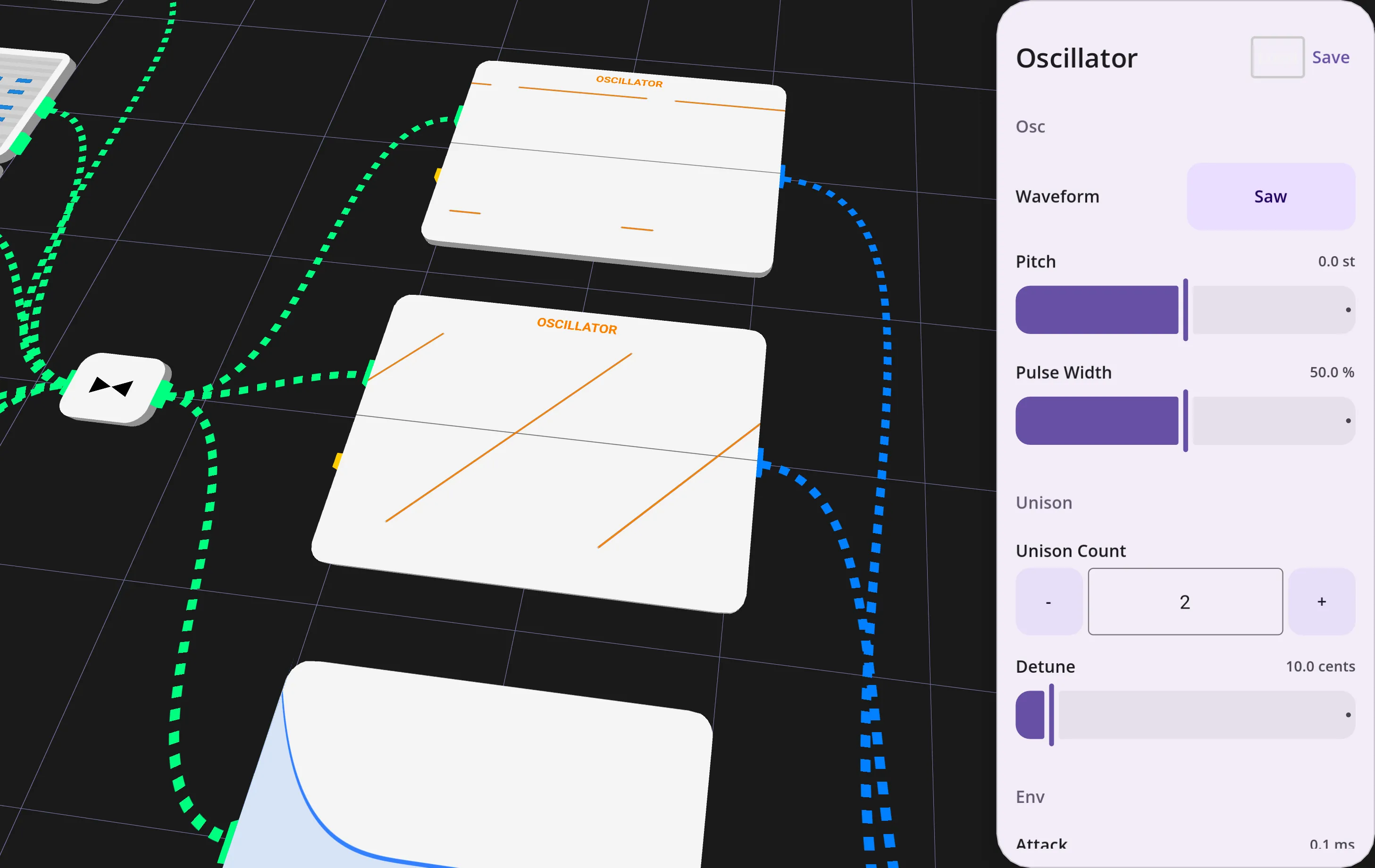Click the Pulse Width slider track
Screen dimensions: 1375x868
click(x=1185, y=421)
